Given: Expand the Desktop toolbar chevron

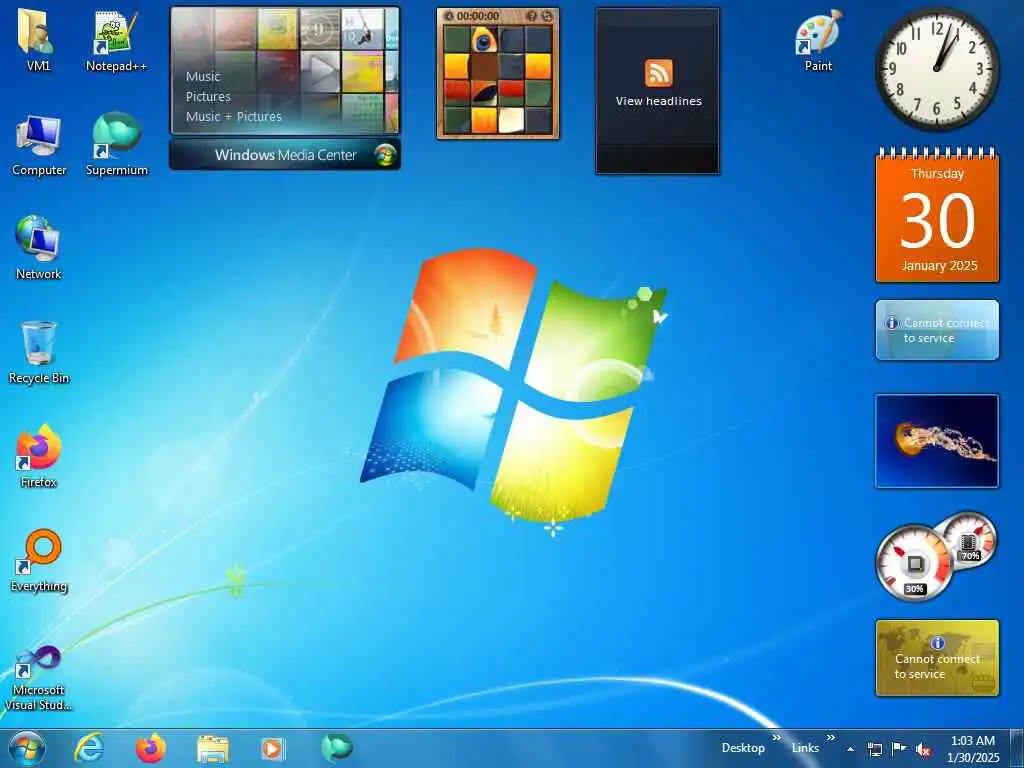Looking at the screenshot, I should (776, 738).
